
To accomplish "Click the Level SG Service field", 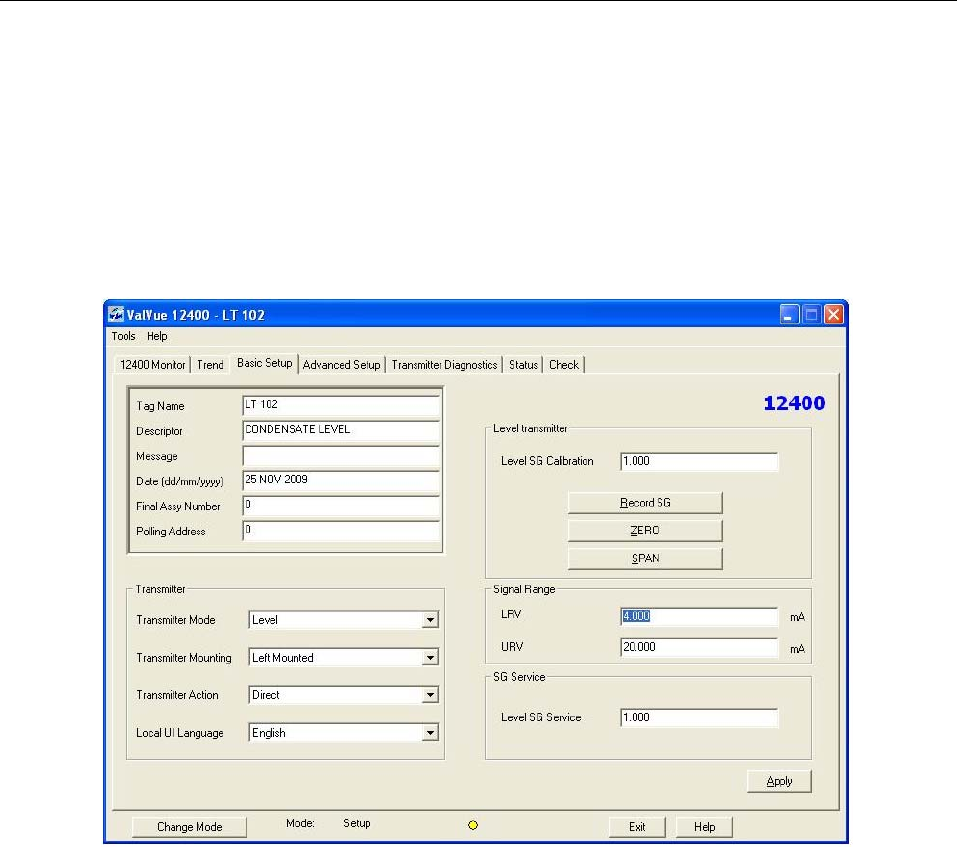I will (699, 718).
